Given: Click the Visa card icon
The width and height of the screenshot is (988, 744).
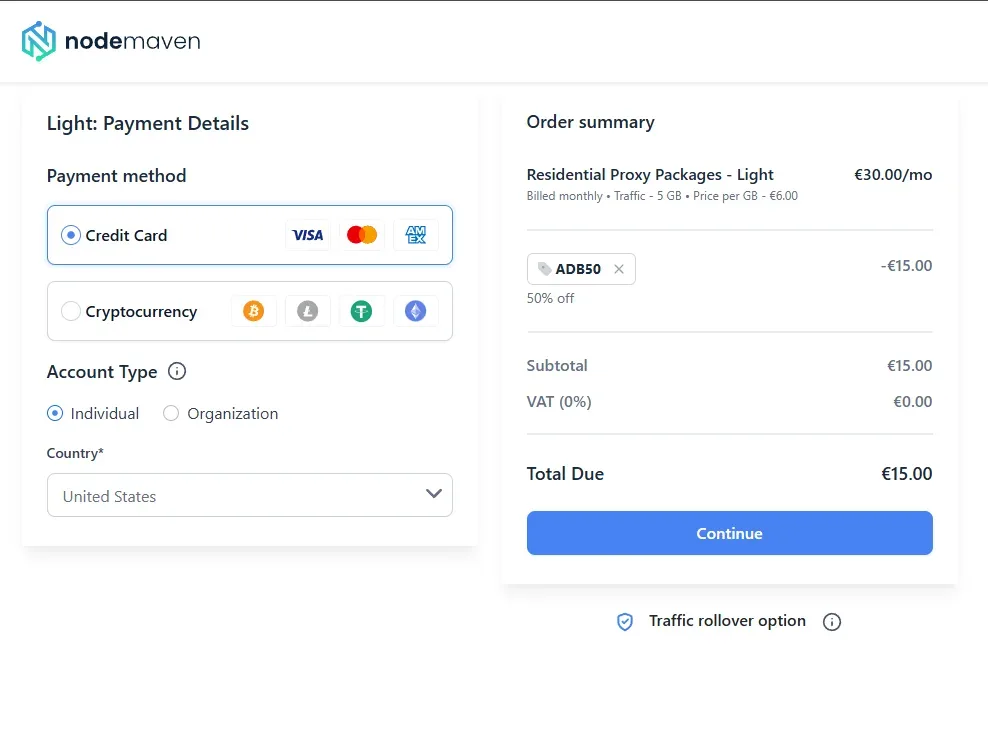Looking at the screenshot, I should (x=308, y=235).
